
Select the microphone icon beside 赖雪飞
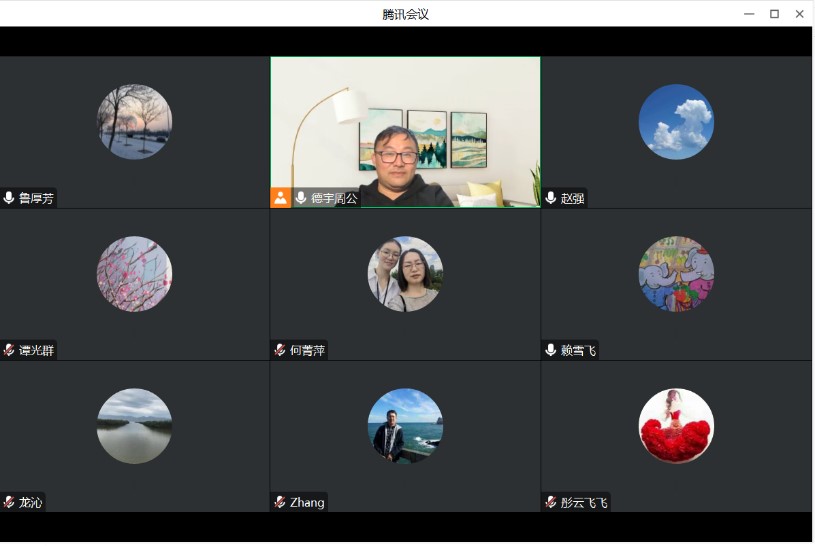pos(551,350)
